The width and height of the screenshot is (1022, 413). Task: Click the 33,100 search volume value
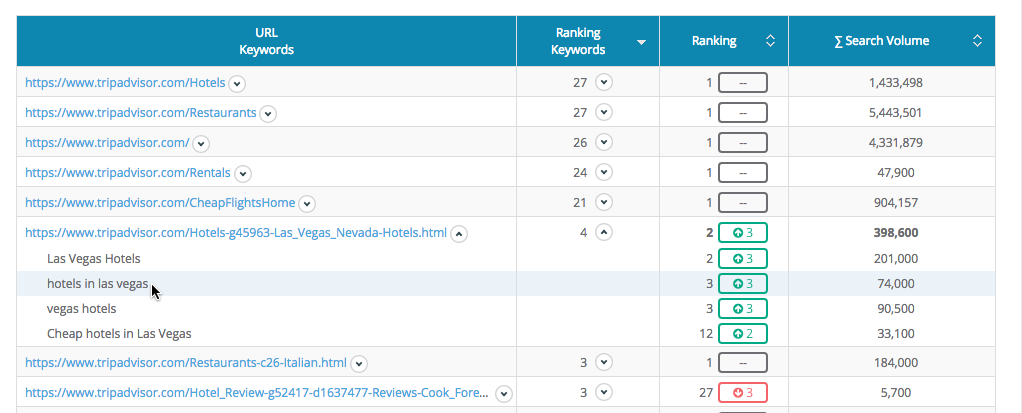coord(896,334)
